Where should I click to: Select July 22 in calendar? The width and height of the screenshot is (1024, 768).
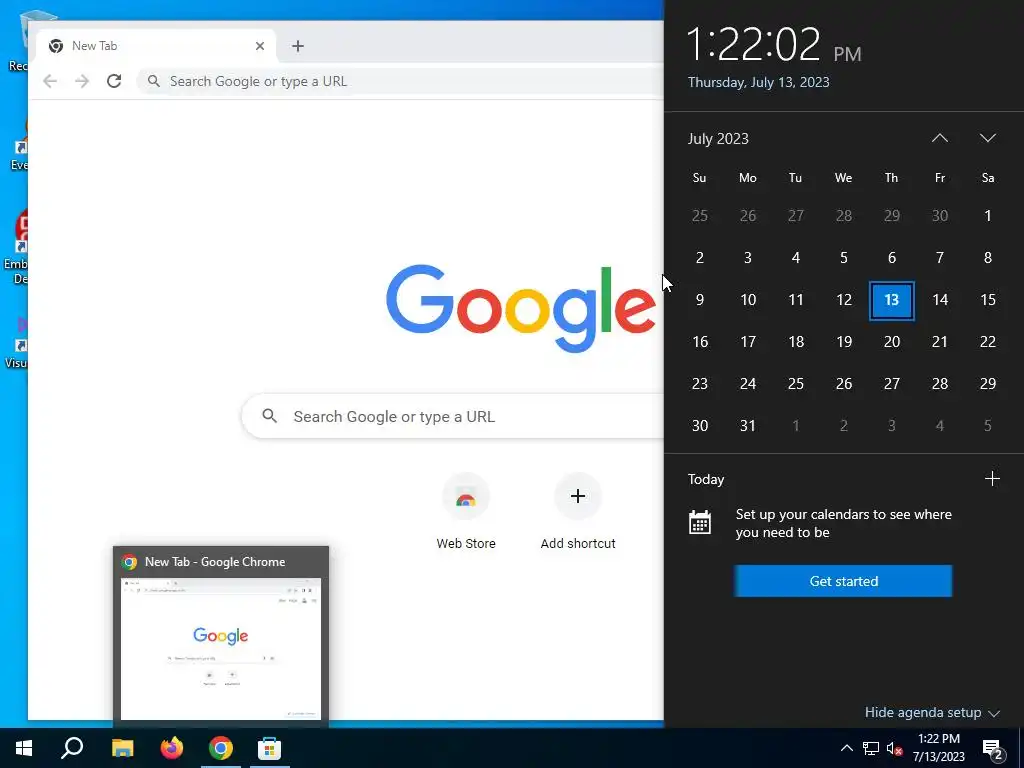pos(987,342)
